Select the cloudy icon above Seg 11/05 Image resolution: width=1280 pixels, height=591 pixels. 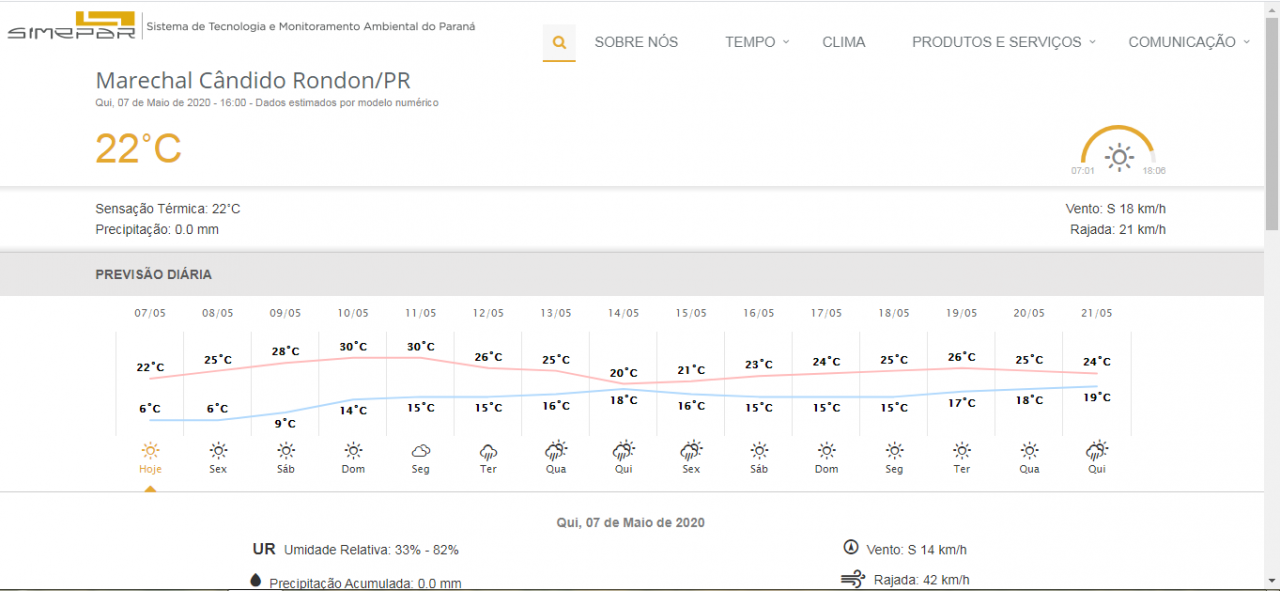click(x=421, y=450)
